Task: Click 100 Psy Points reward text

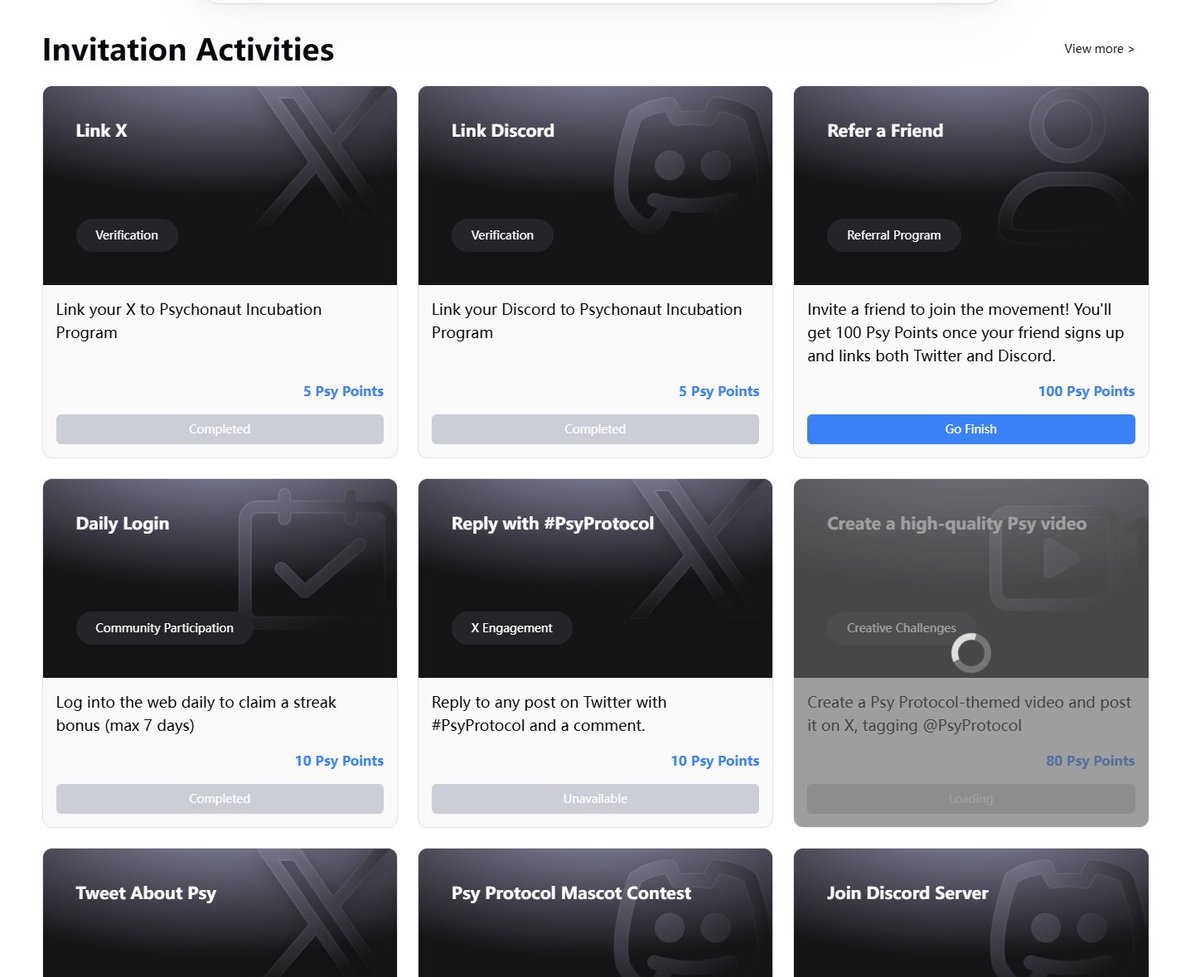Action: click(1086, 391)
